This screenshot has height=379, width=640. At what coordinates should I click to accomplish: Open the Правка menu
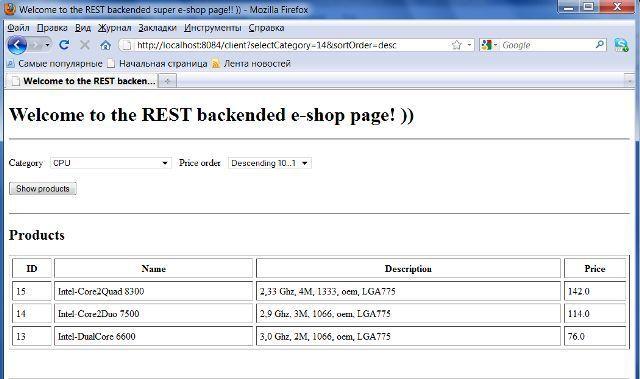(x=52, y=28)
